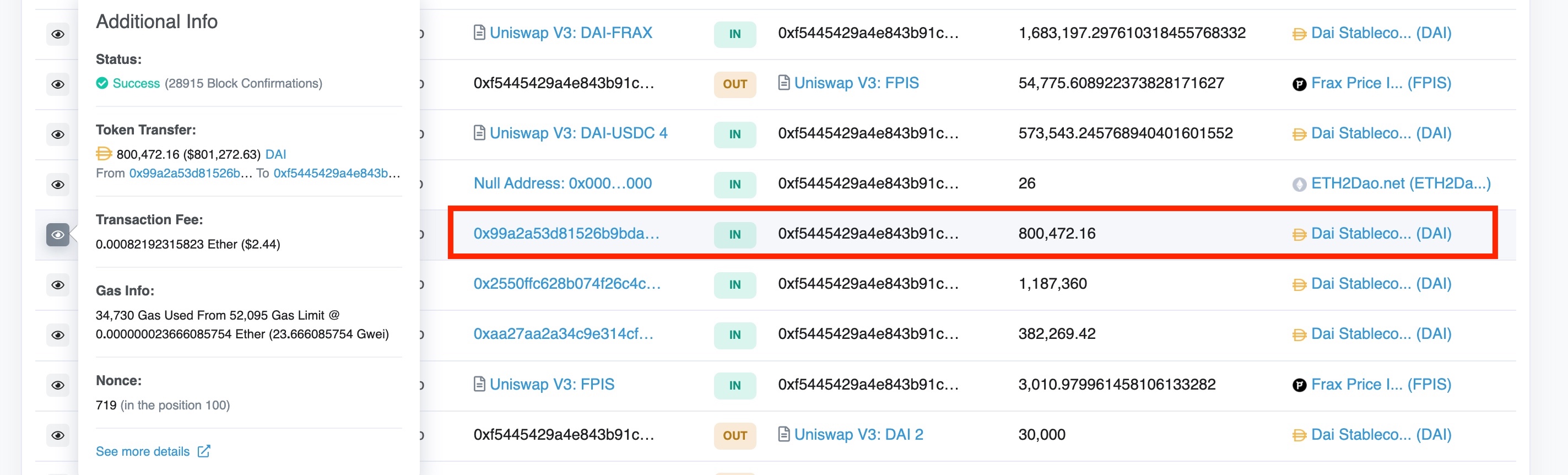This screenshot has height=475, width=1568.
Task: Click the IN badge in the DAI-FRAX row
Action: [x=735, y=34]
